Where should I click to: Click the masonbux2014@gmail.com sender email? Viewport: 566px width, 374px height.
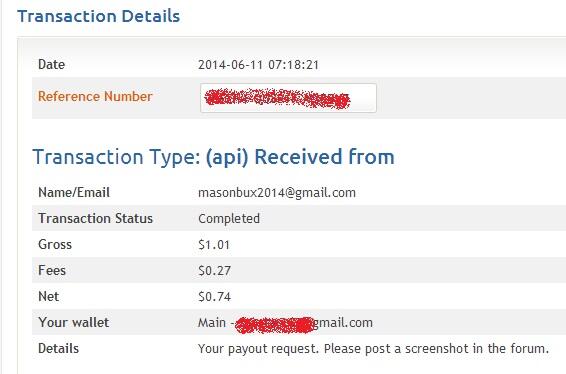click(277, 193)
